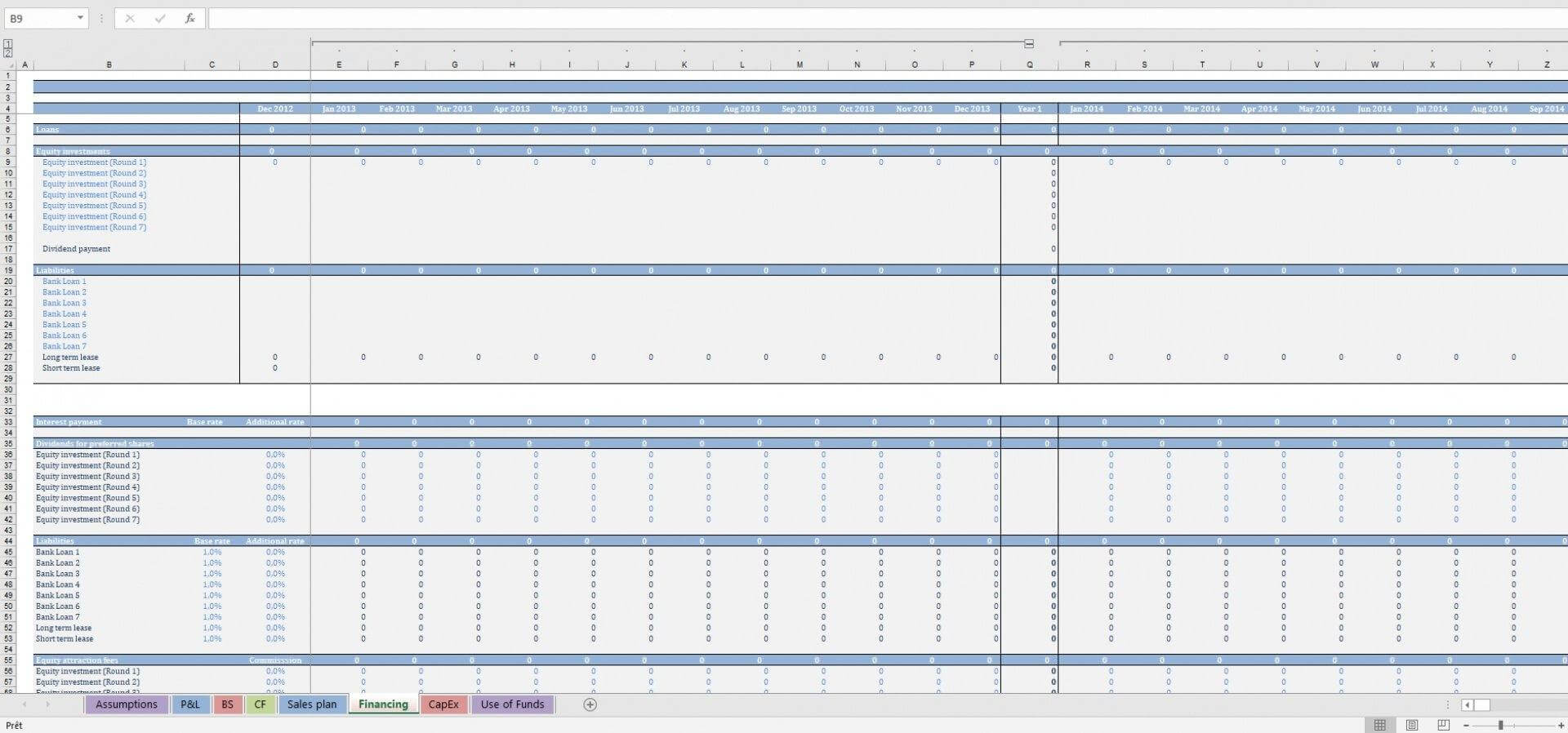Open the CF sheet tab

coord(260,704)
